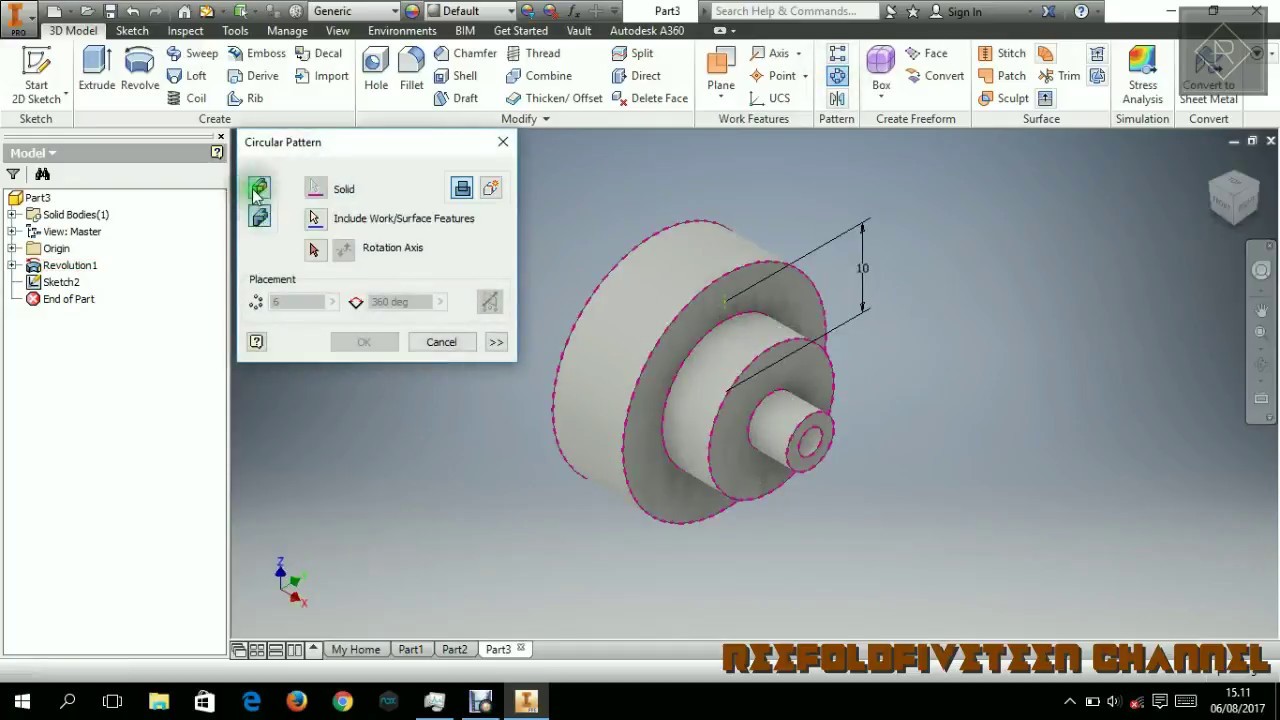Open the Fillet tool

click(411, 69)
